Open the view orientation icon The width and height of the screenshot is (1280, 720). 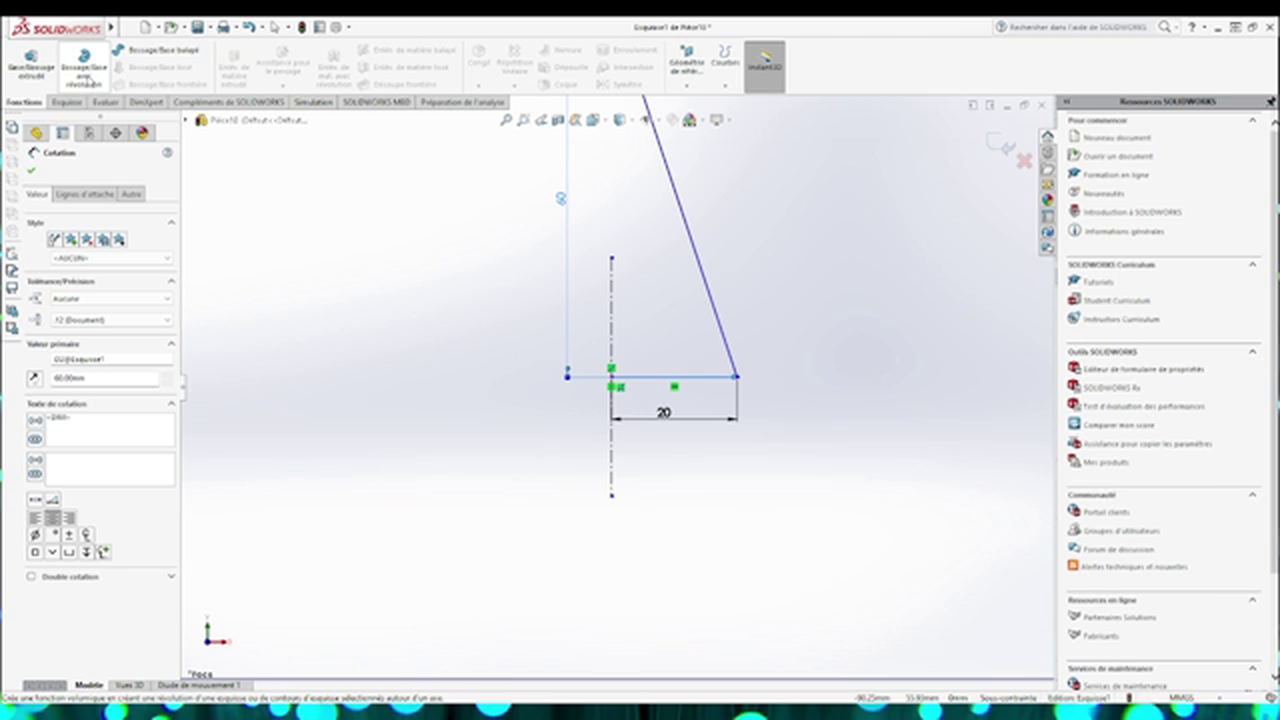tap(620, 119)
